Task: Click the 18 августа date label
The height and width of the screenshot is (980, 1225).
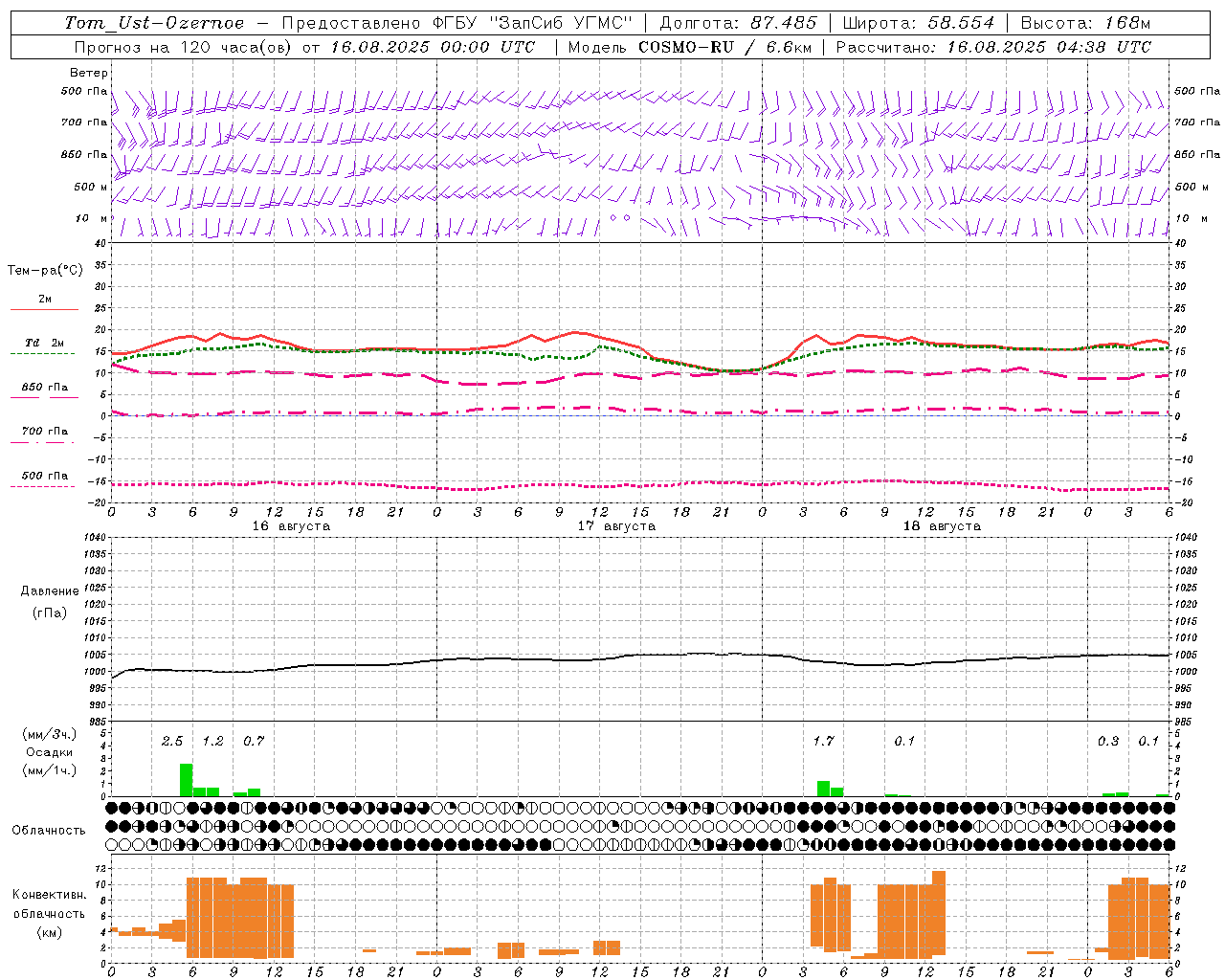Action: pos(942,526)
